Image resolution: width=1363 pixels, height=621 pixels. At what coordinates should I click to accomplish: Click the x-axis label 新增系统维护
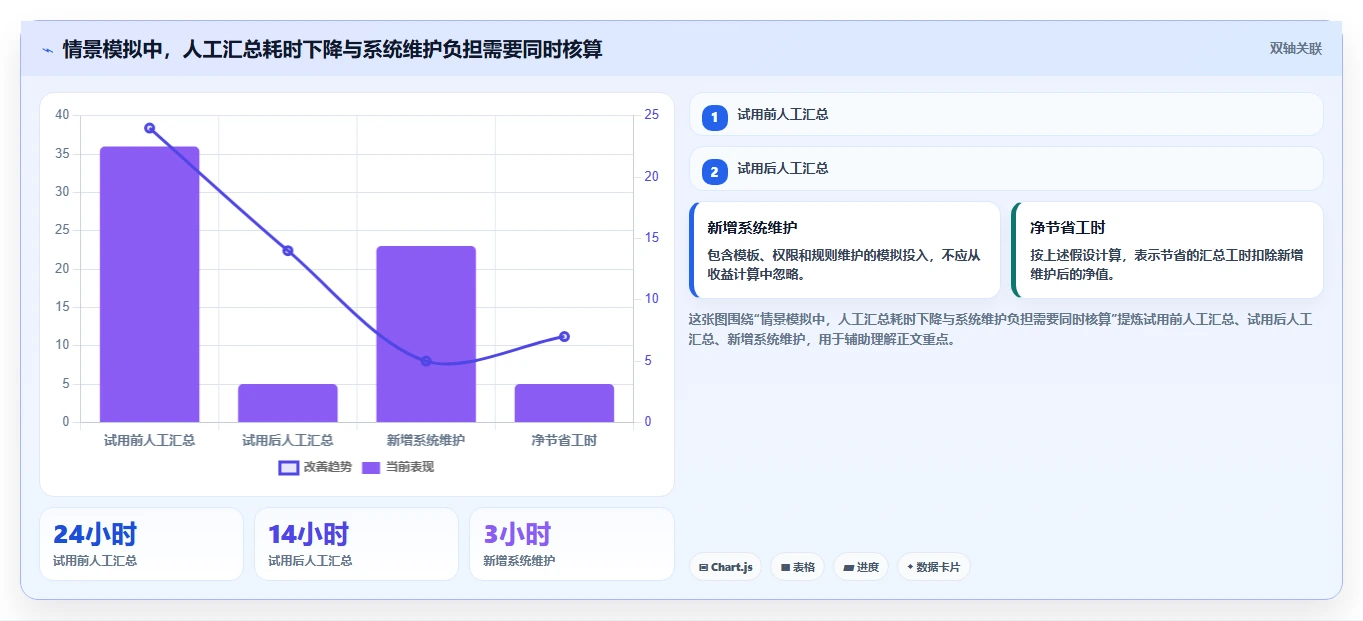[426, 440]
